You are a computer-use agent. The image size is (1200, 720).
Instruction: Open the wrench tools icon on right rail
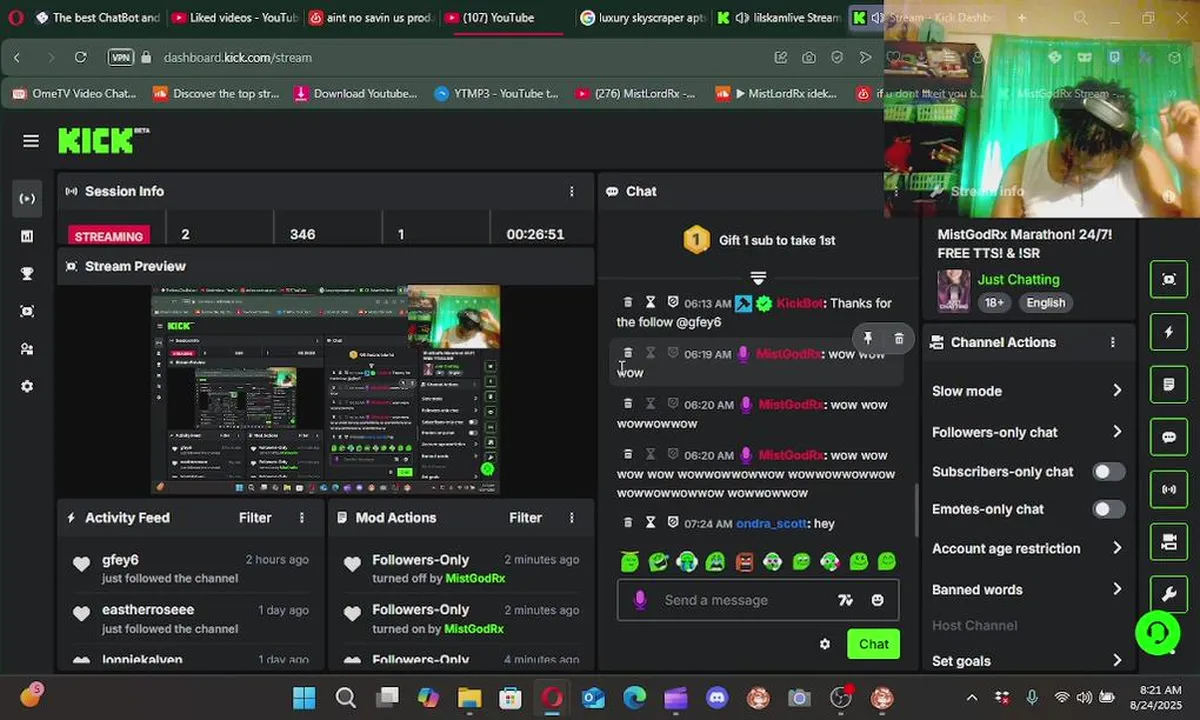click(x=1169, y=594)
